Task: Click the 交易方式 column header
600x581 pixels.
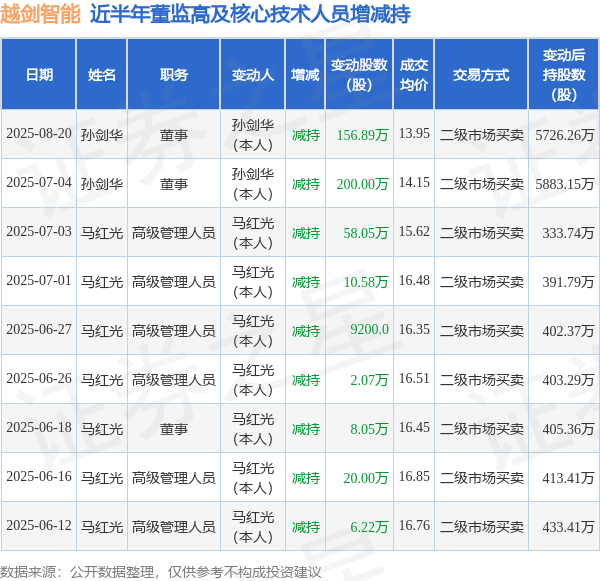Action: [481, 75]
